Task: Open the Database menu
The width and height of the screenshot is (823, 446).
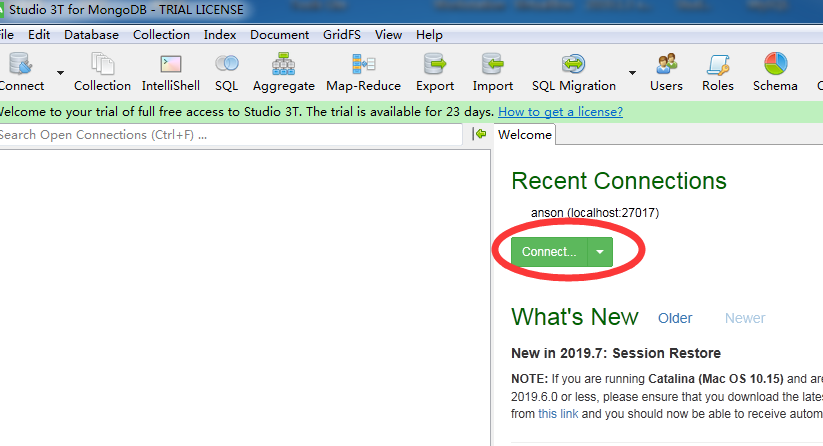Action: click(91, 35)
